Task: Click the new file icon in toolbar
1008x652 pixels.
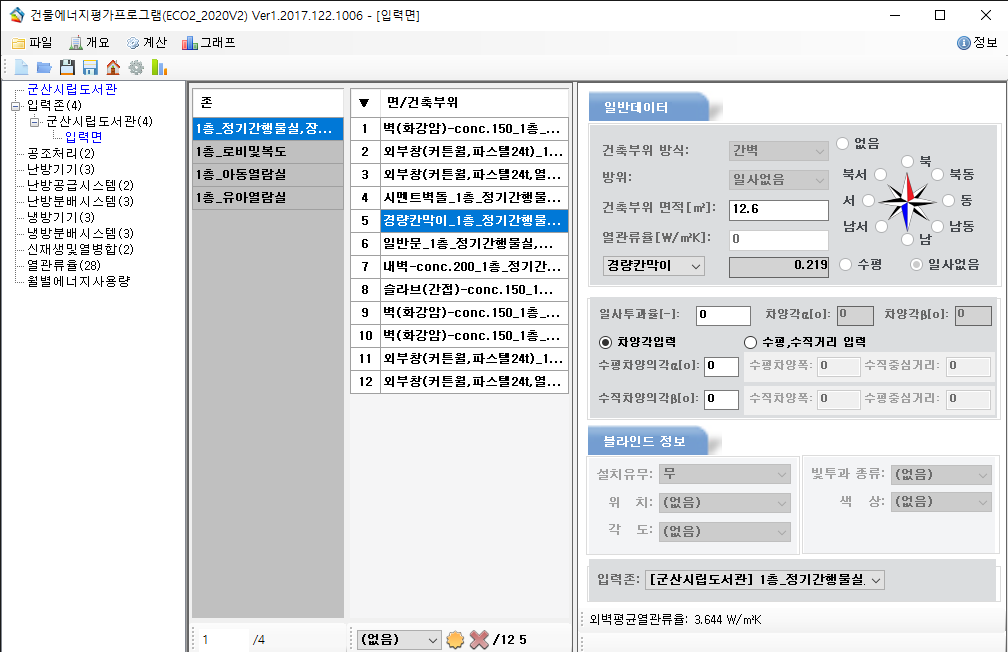Action: coord(20,68)
